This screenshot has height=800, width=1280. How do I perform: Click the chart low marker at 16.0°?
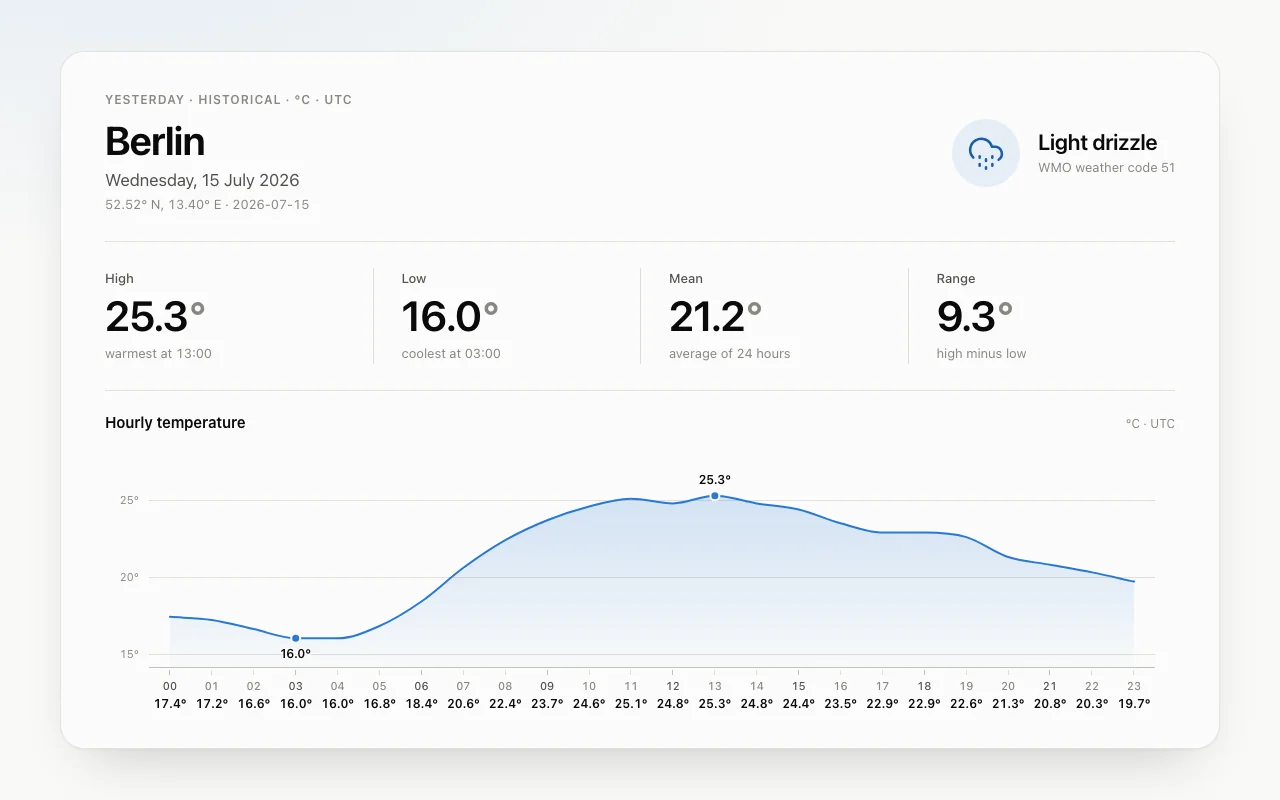295,638
